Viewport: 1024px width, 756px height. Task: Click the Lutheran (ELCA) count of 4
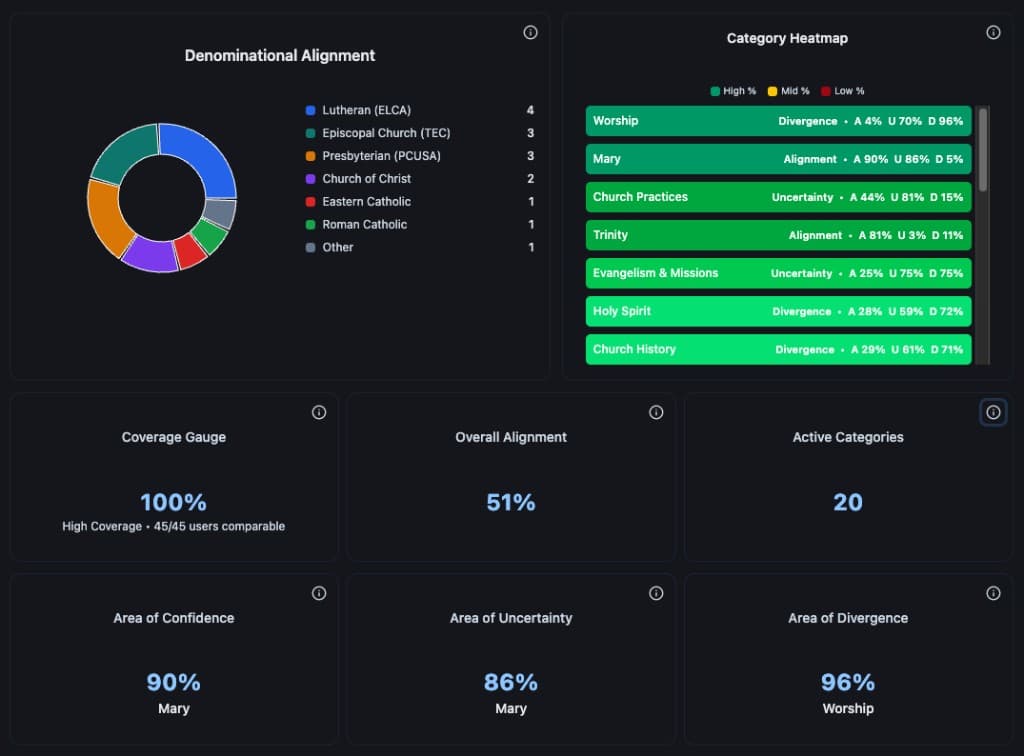530,110
